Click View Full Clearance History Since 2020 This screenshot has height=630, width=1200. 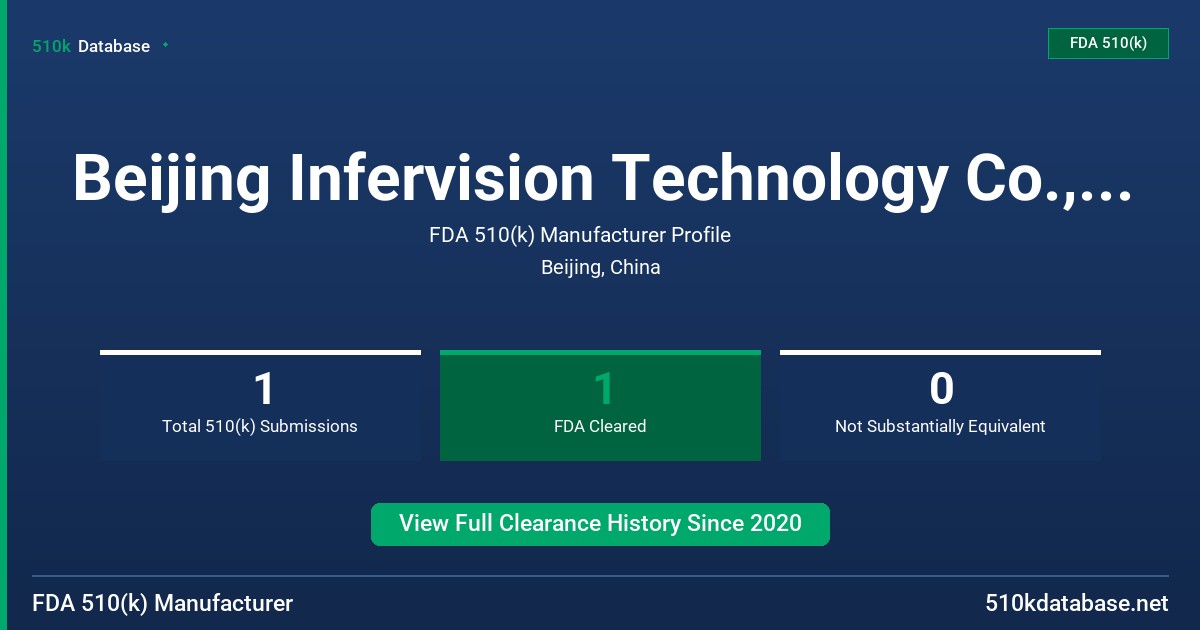(x=600, y=524)
